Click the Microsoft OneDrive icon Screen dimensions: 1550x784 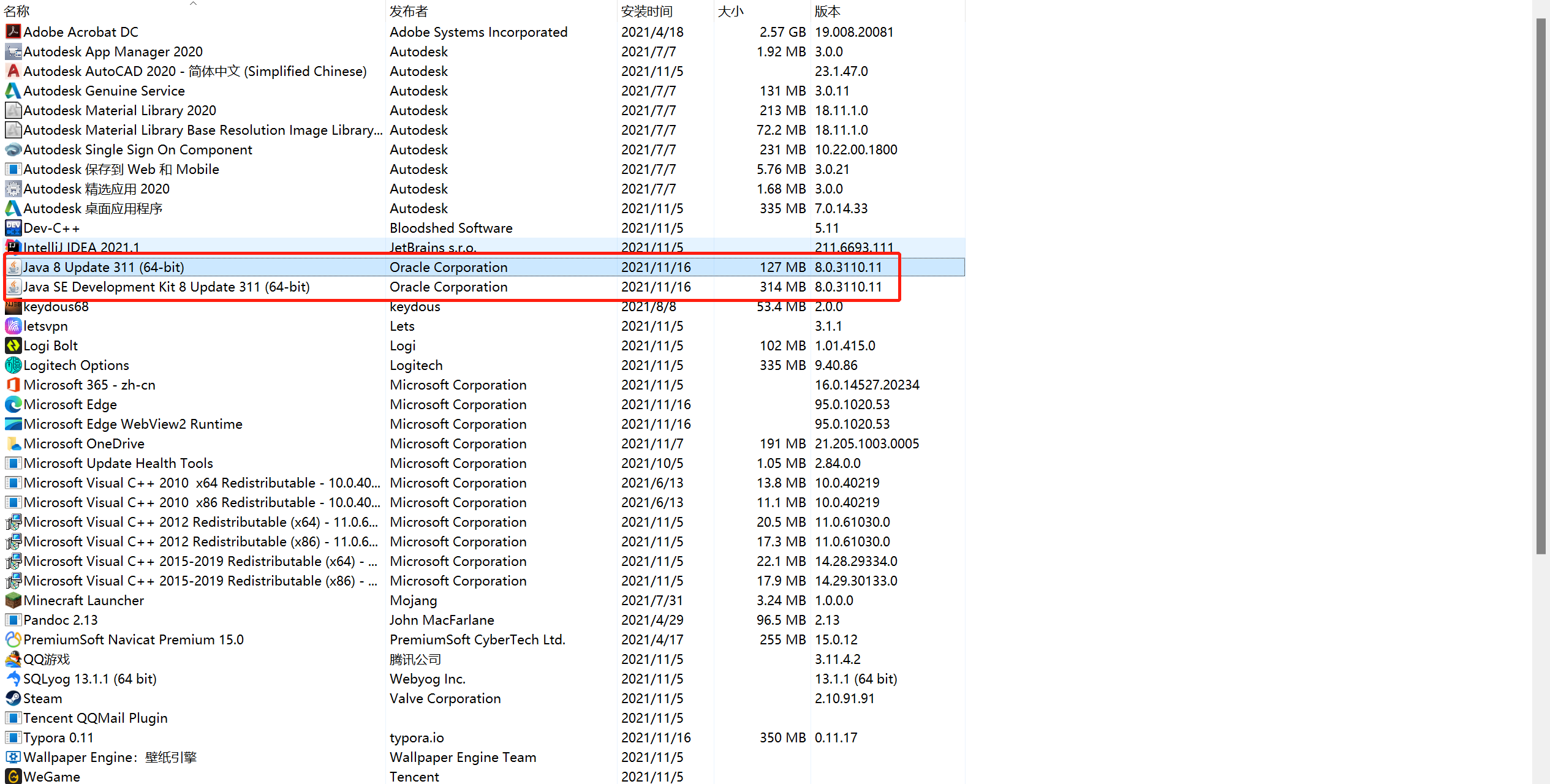tap(13, 443)
